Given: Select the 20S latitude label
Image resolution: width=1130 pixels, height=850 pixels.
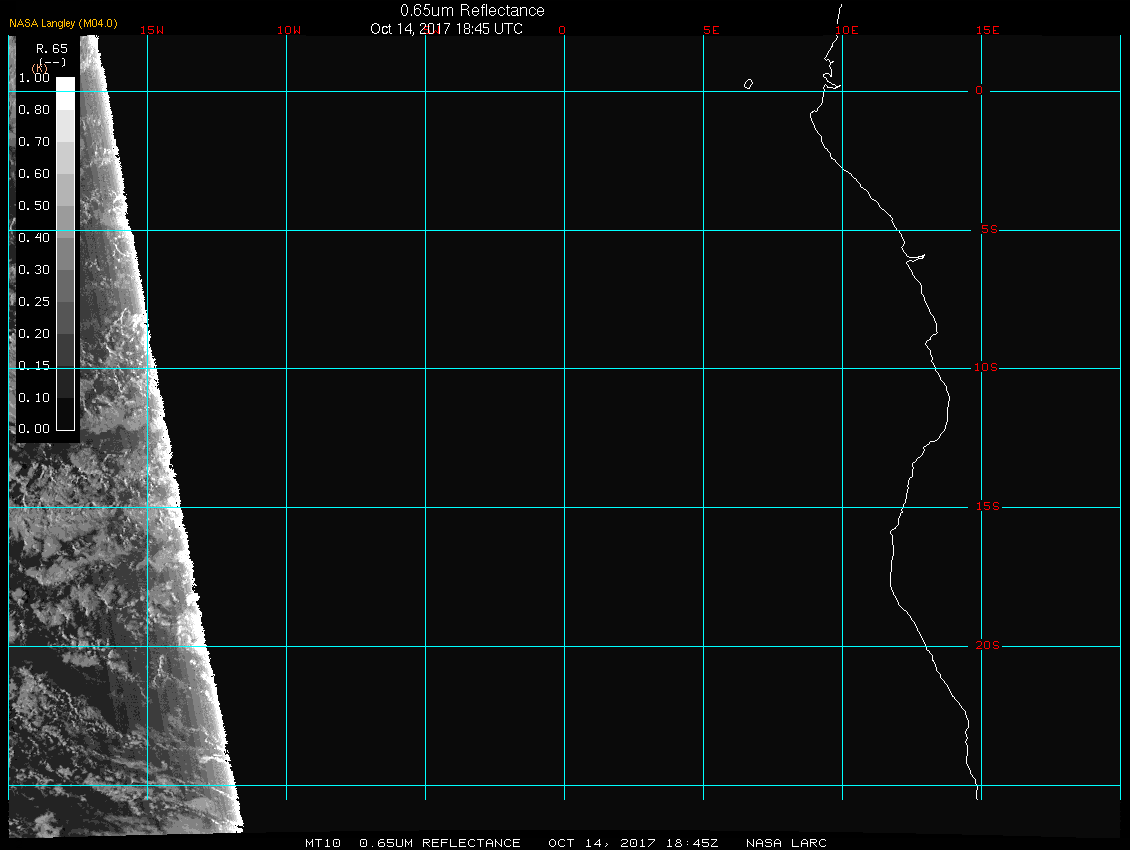Looking at the screenshot, I should click(986, 646).
